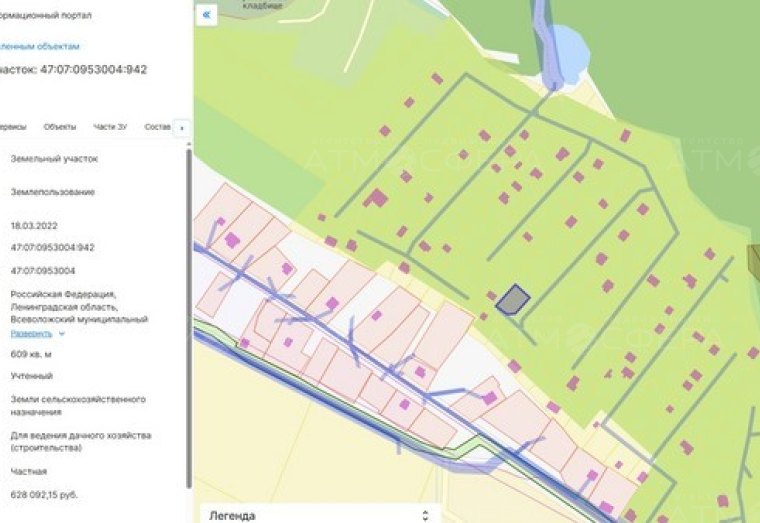760x523 pixels.
Task: Select the highlighted gray land parcel on map
Action: pos(513,301)
